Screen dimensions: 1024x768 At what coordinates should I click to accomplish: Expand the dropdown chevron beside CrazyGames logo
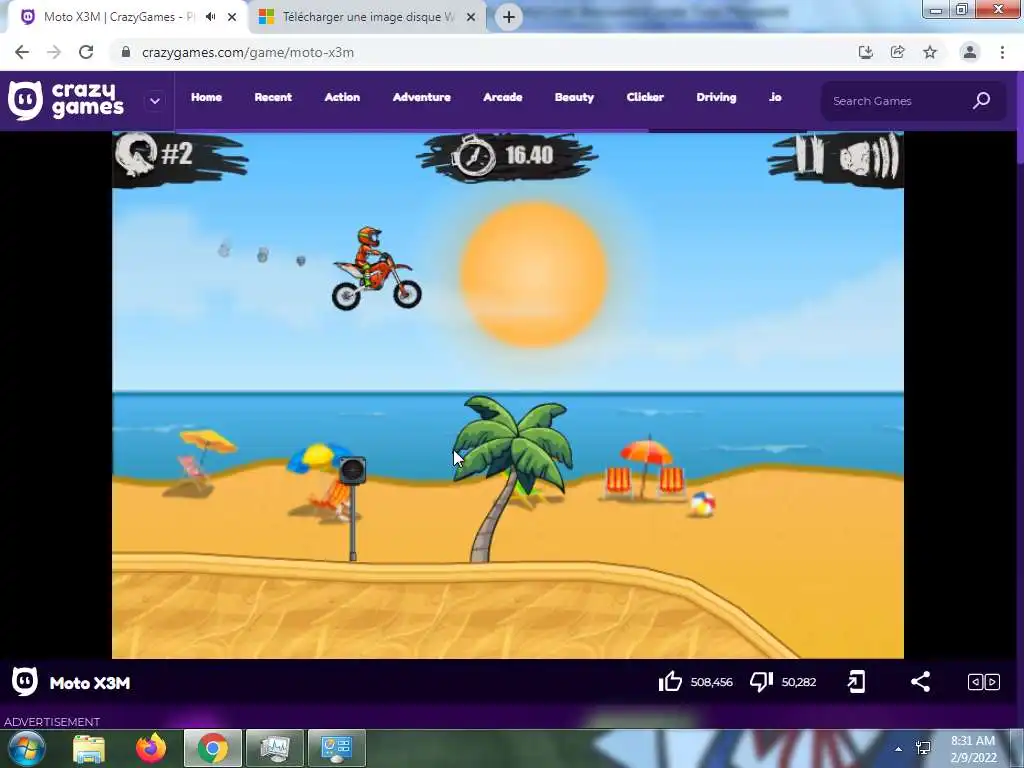pos(155,101)
